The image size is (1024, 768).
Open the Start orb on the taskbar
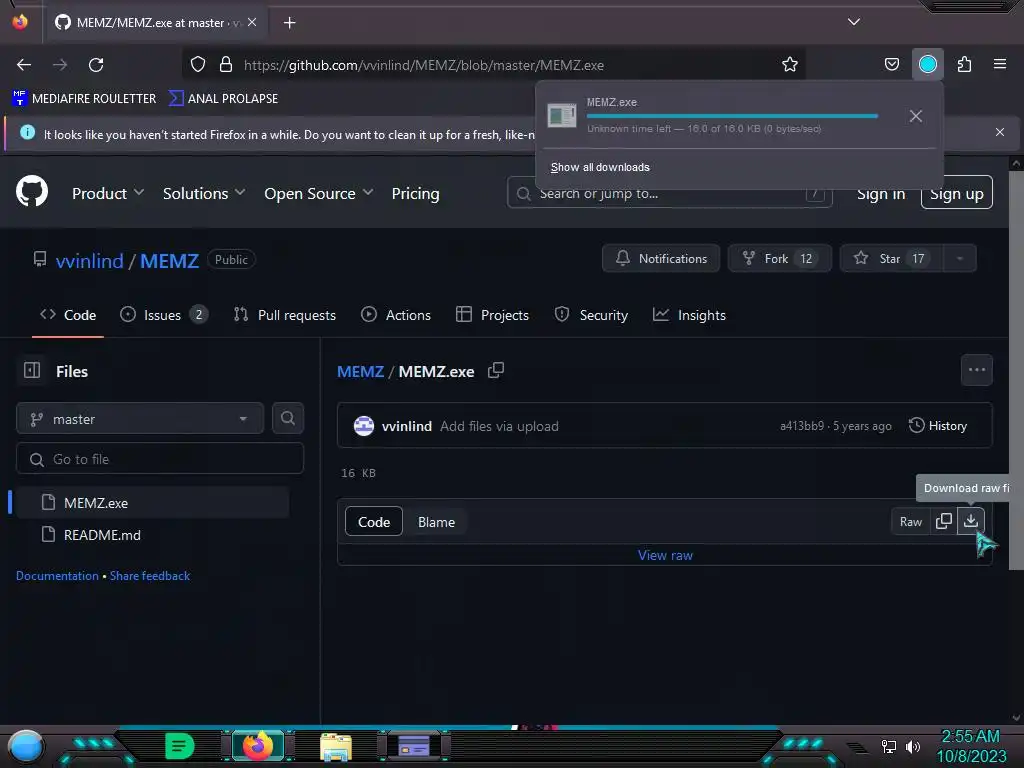point(25,746)
